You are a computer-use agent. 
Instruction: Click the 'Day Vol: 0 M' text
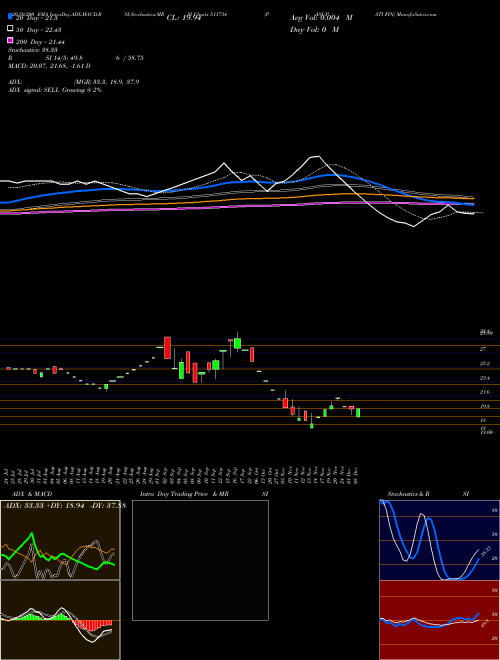[x=314, y=29]
